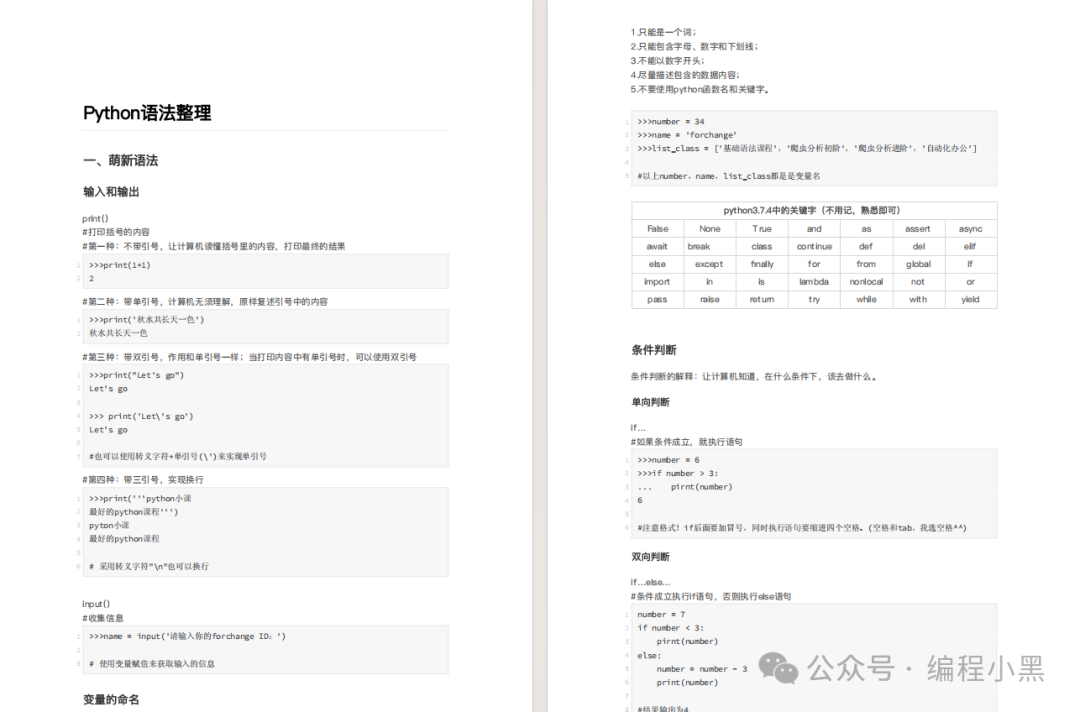Select the "try" table cell

[814, 300]
